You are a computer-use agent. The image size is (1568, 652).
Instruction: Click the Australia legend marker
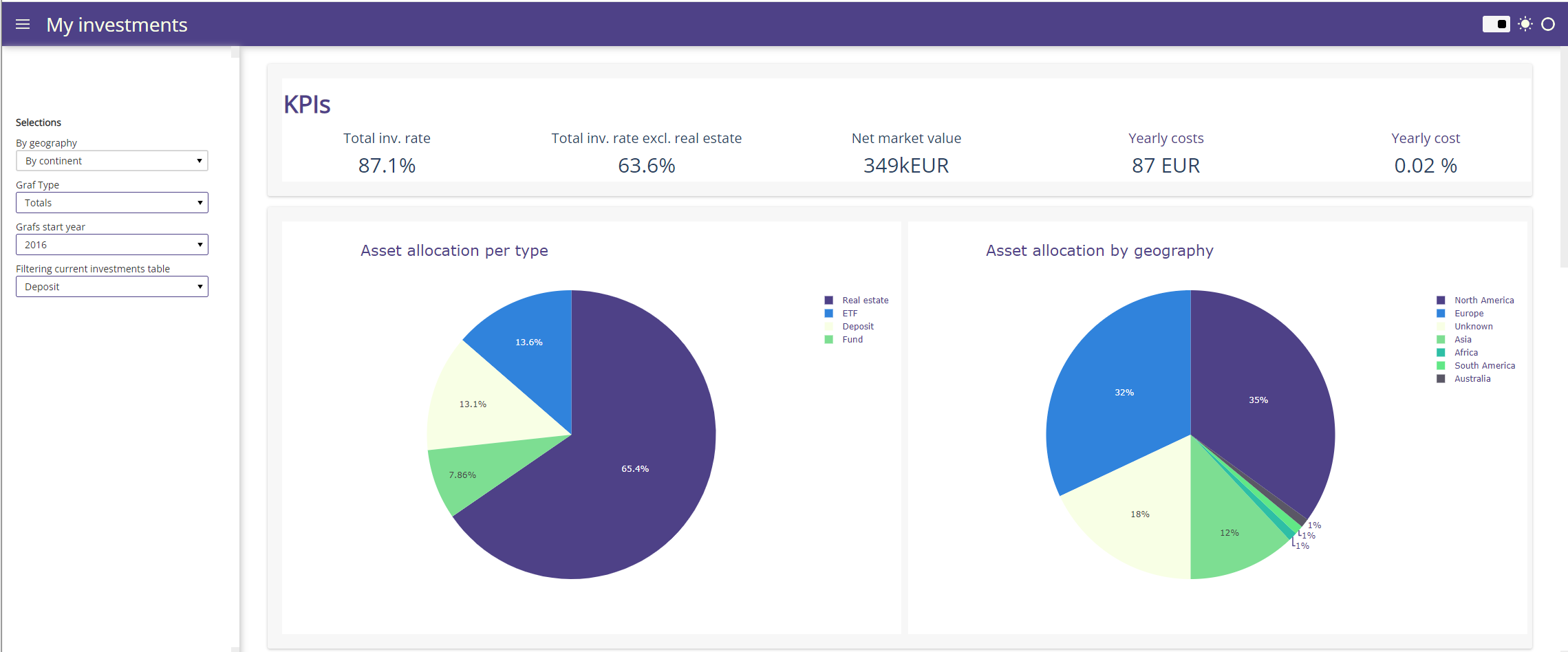[1440, 378]
